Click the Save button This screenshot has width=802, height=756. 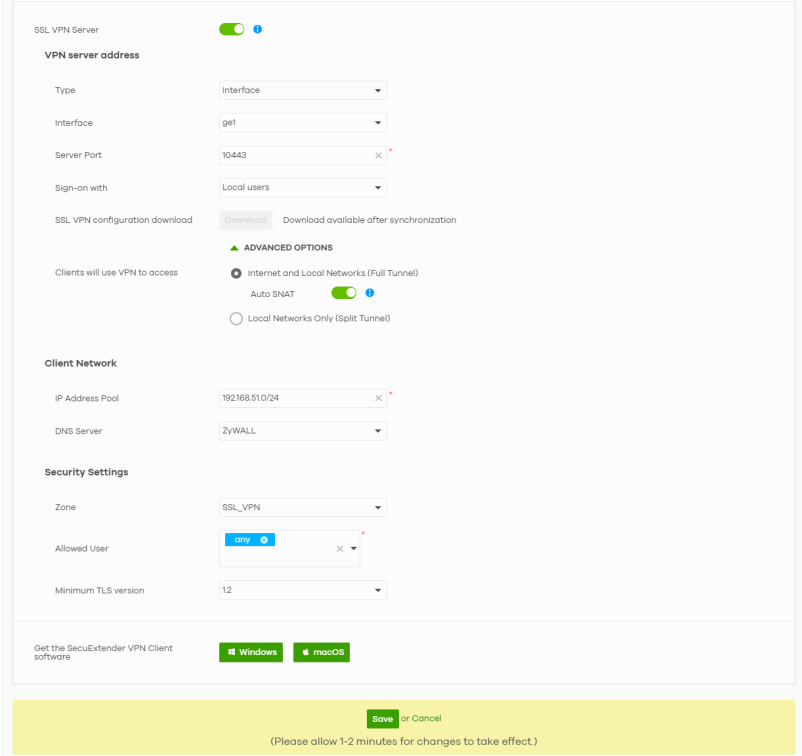click(x=382, y=718)
